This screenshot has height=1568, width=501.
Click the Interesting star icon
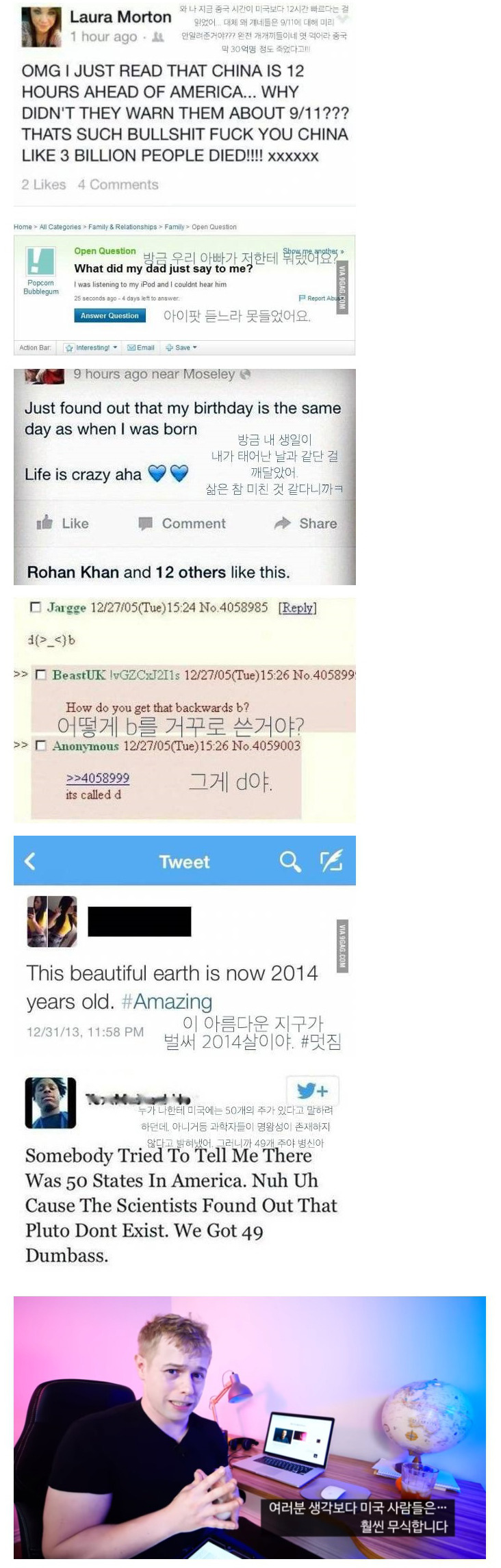pos(69,348)
